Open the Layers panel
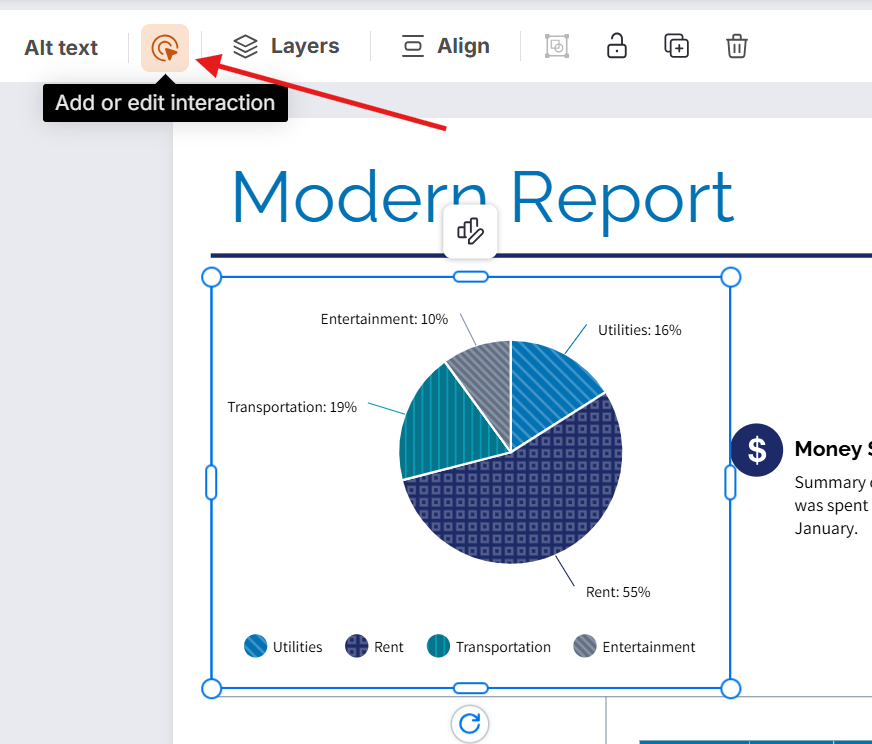Screen dimensions: 872x744 coord(285,46)
